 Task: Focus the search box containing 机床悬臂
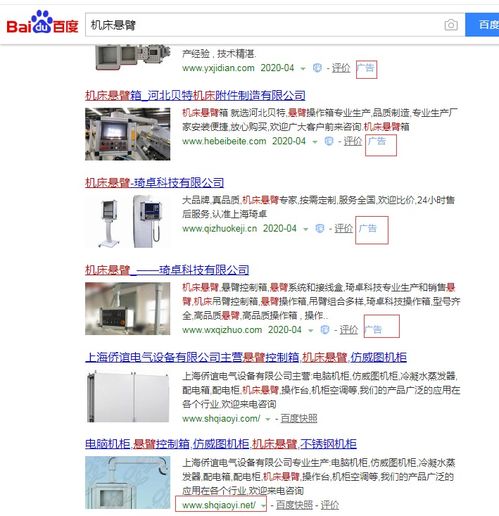[263, 25]
